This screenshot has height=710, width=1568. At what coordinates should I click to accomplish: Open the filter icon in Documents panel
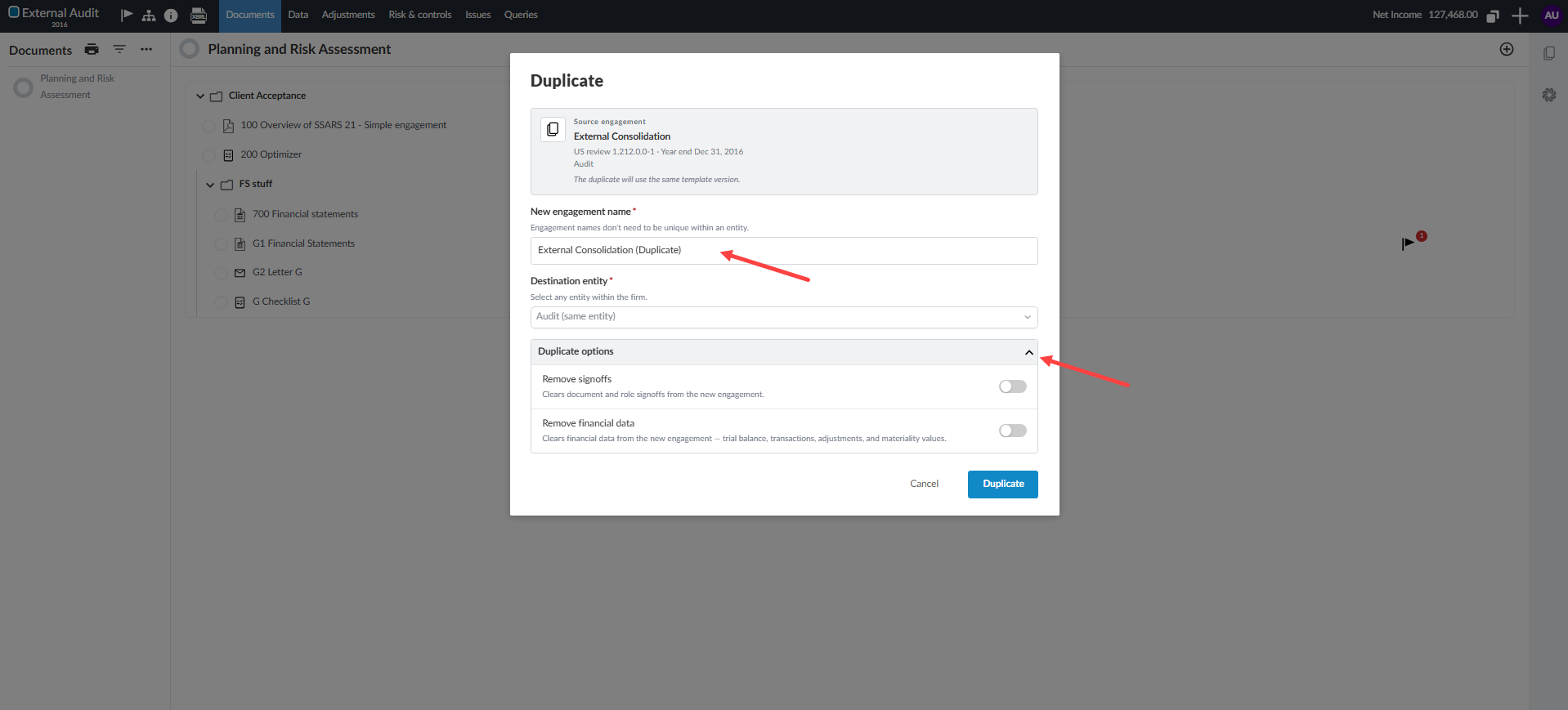[119, 50]
